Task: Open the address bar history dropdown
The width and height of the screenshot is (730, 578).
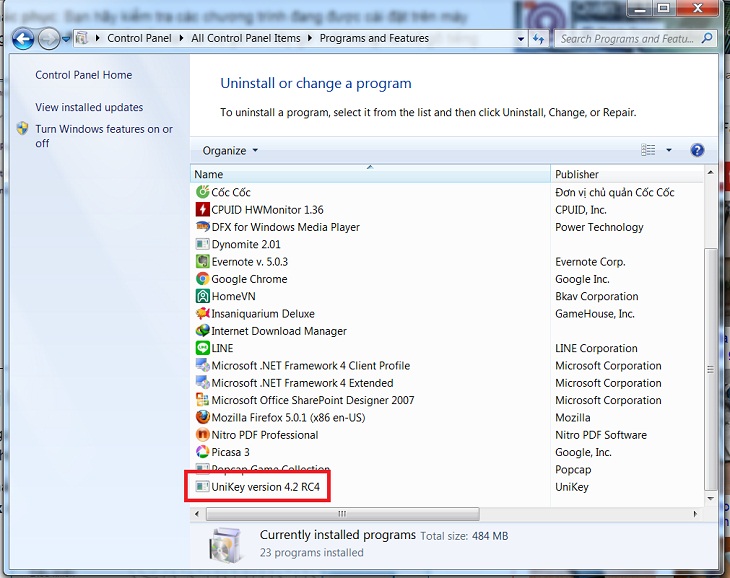Action: 520,39
